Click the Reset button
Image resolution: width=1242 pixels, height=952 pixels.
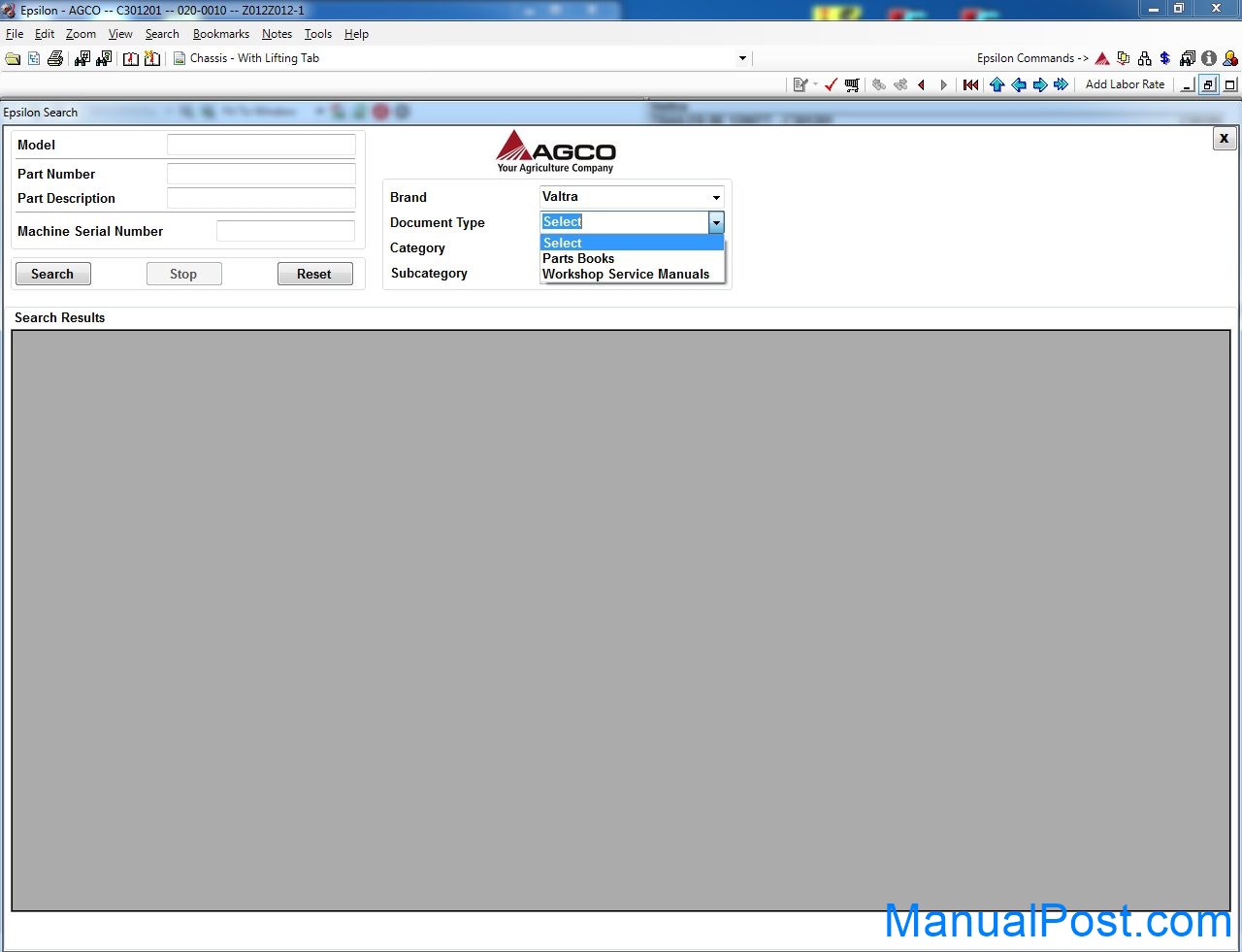pyautogui.click(x=314, y=274)
